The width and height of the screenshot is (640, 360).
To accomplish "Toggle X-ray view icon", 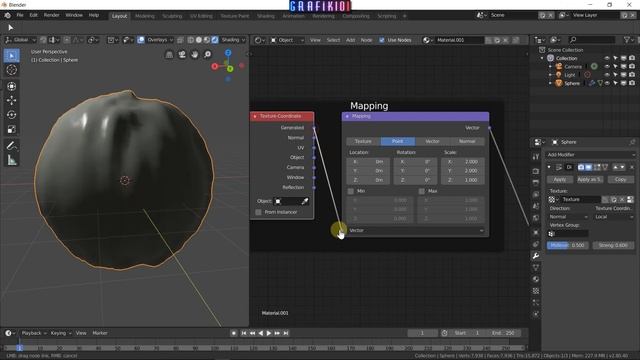I will [180, 40].
